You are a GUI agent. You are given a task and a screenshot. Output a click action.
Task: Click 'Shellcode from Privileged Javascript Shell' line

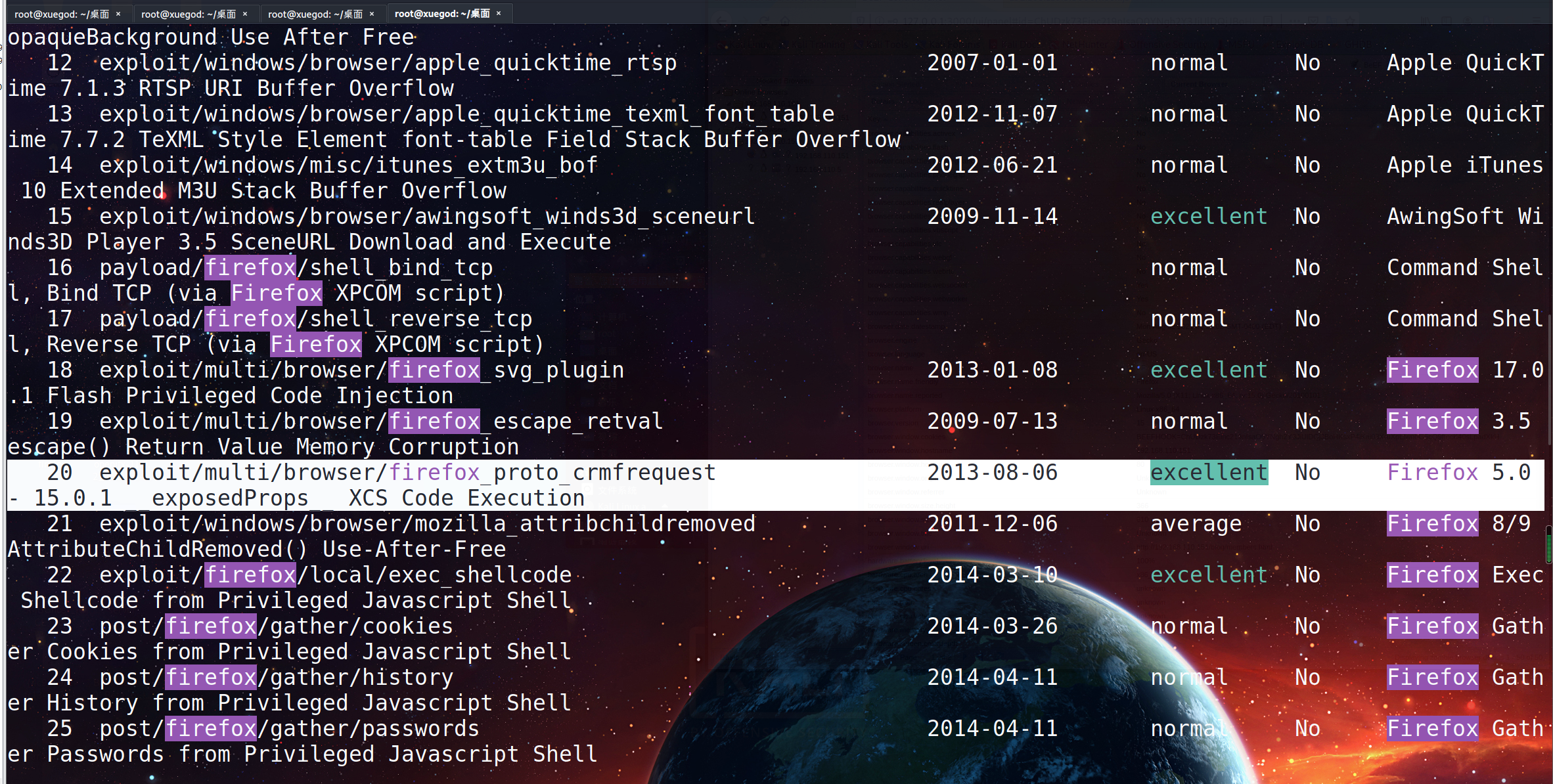coord(296,601)
